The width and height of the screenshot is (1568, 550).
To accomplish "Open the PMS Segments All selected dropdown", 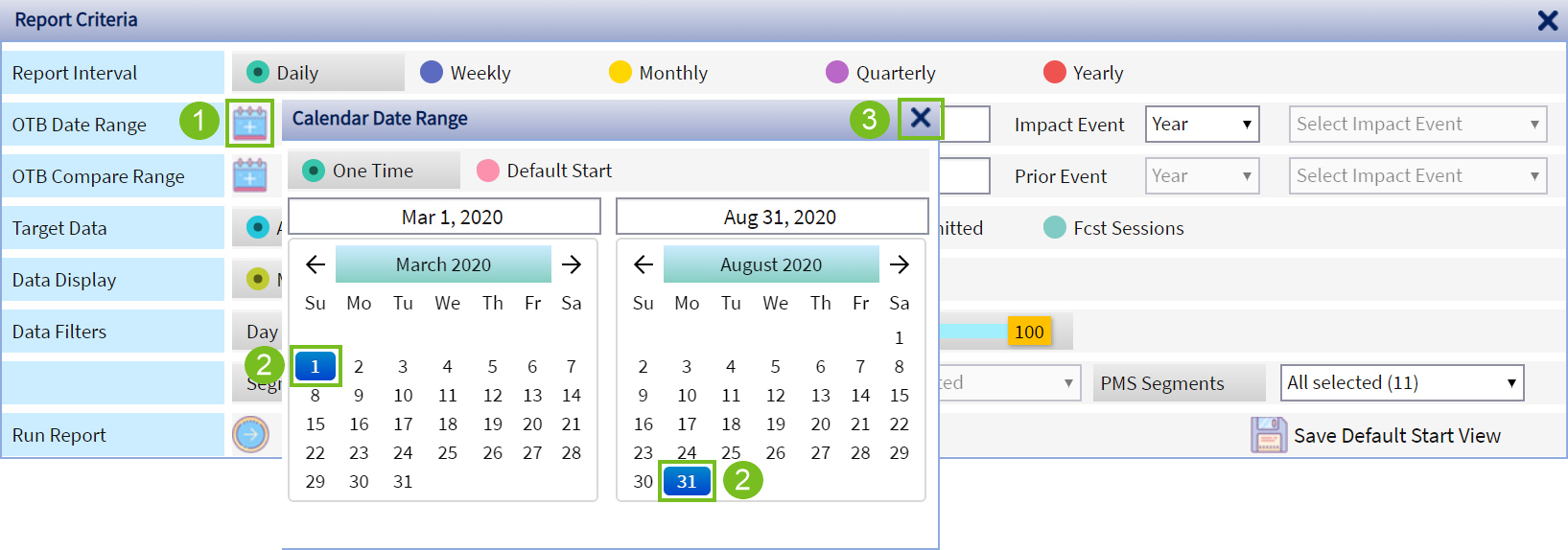I will click(x=1402, y=383).
